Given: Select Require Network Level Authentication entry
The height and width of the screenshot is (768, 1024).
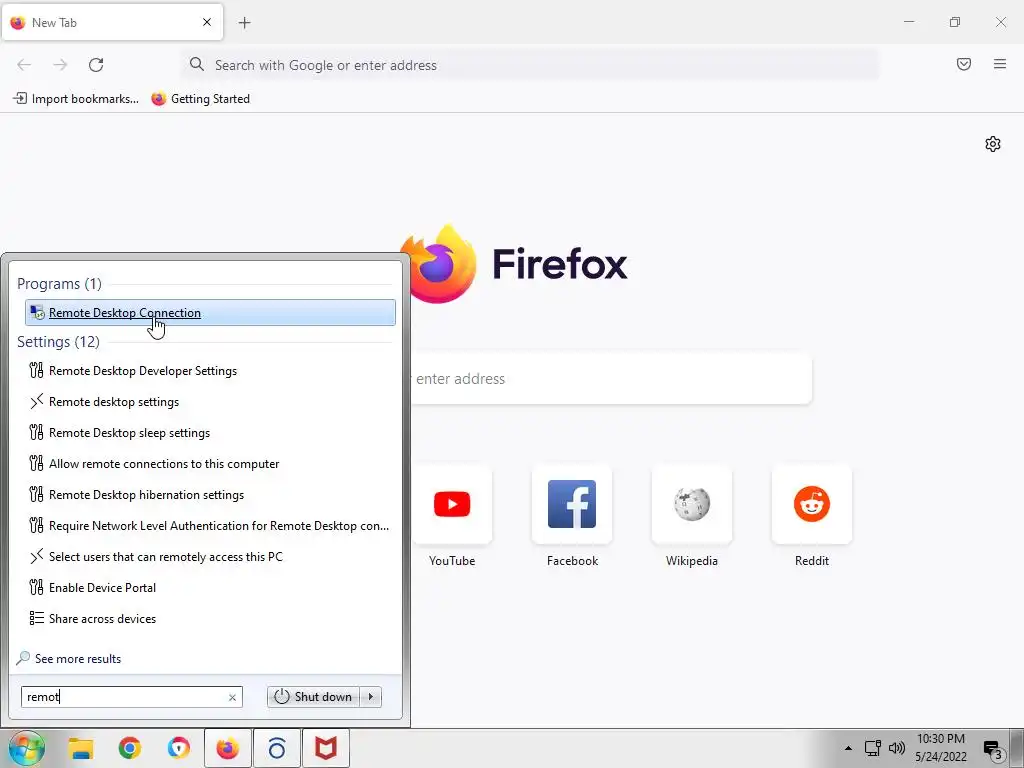Looking at the screenshot, I should pos(209,526).
